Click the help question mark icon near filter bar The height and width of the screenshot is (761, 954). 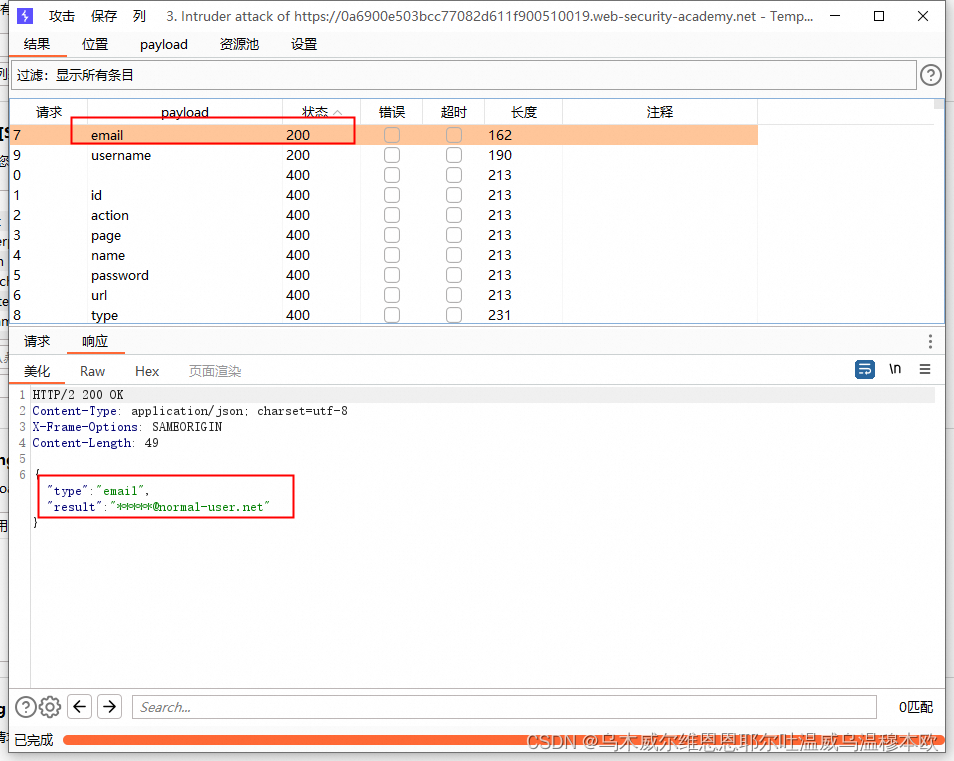pyautogui.click(x=931, y=74)
